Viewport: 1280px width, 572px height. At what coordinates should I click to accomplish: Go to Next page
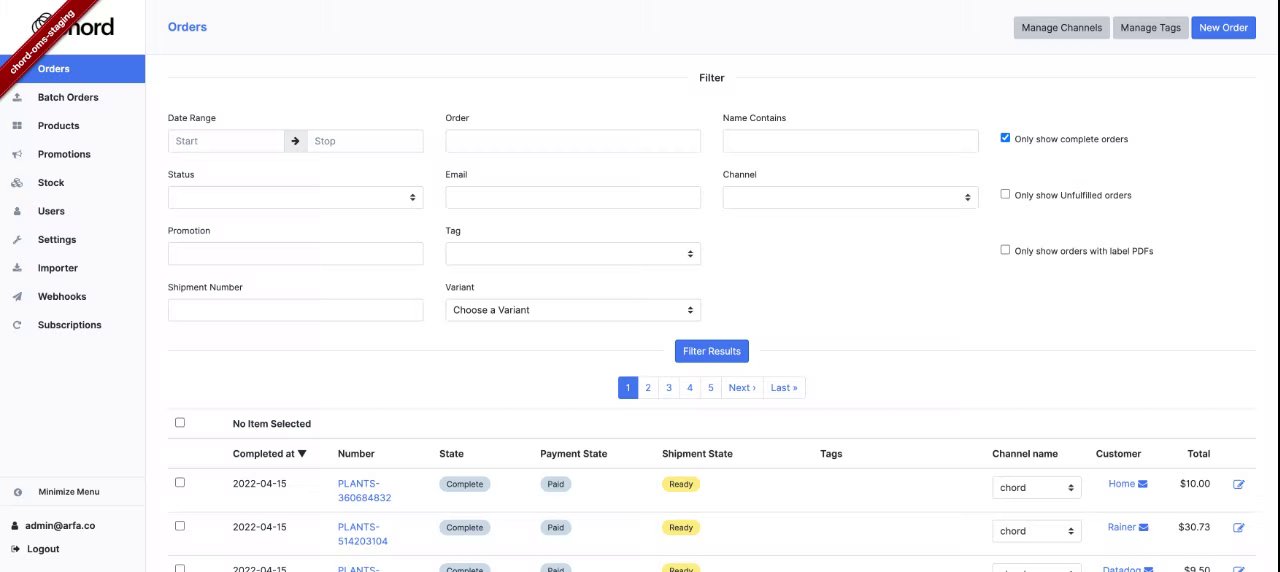tap(742, 388)
